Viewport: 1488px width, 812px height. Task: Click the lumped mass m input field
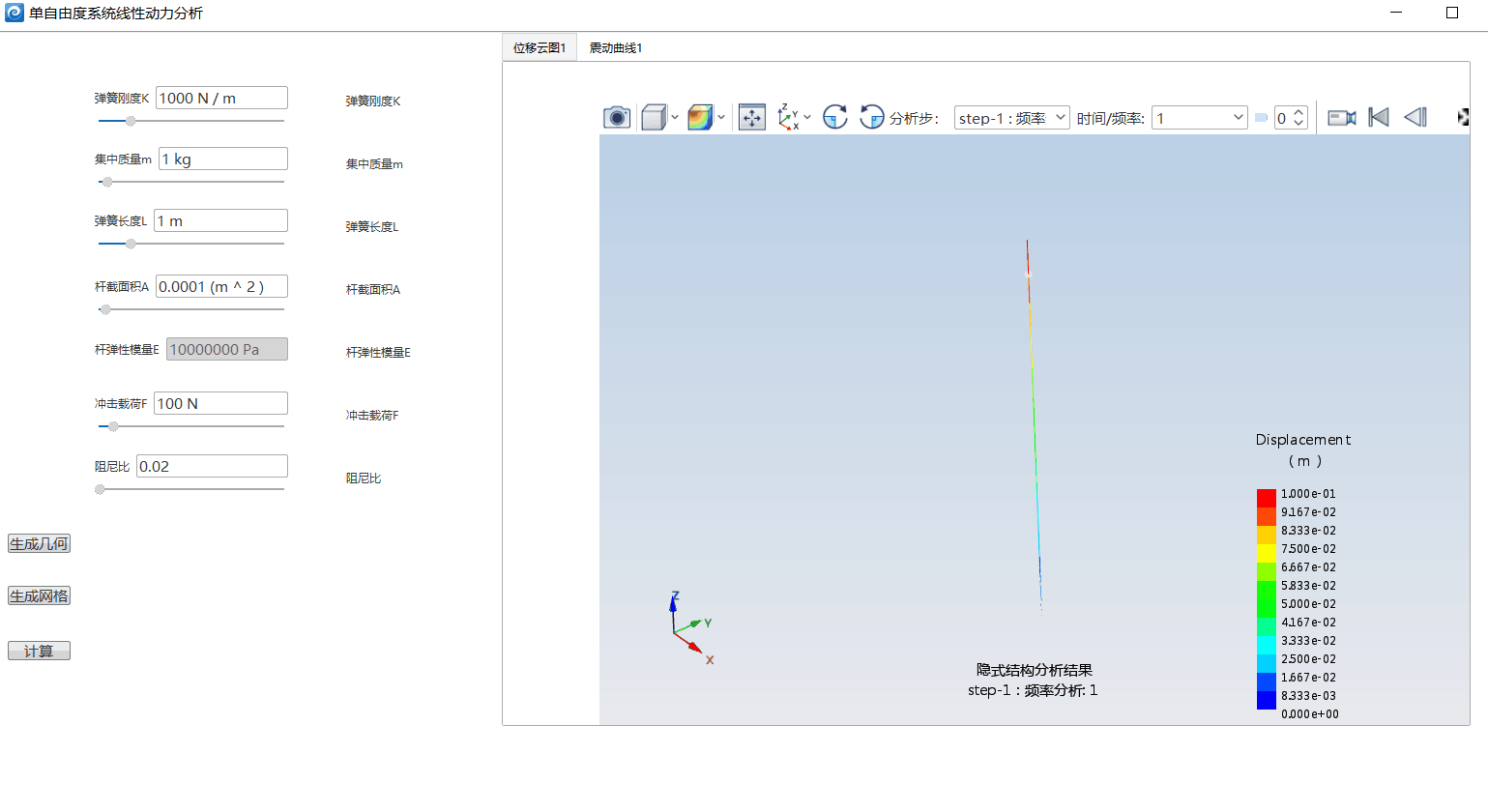pos(223,159)
